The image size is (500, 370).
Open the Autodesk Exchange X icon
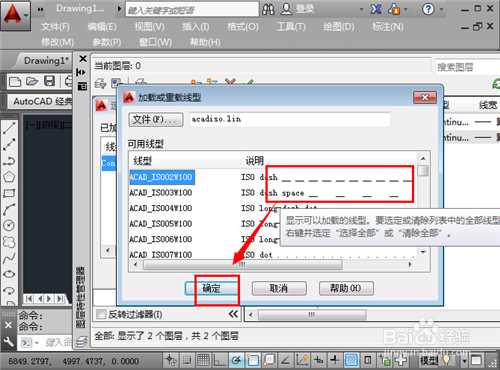pyautogui.click(x=376, y=9)
